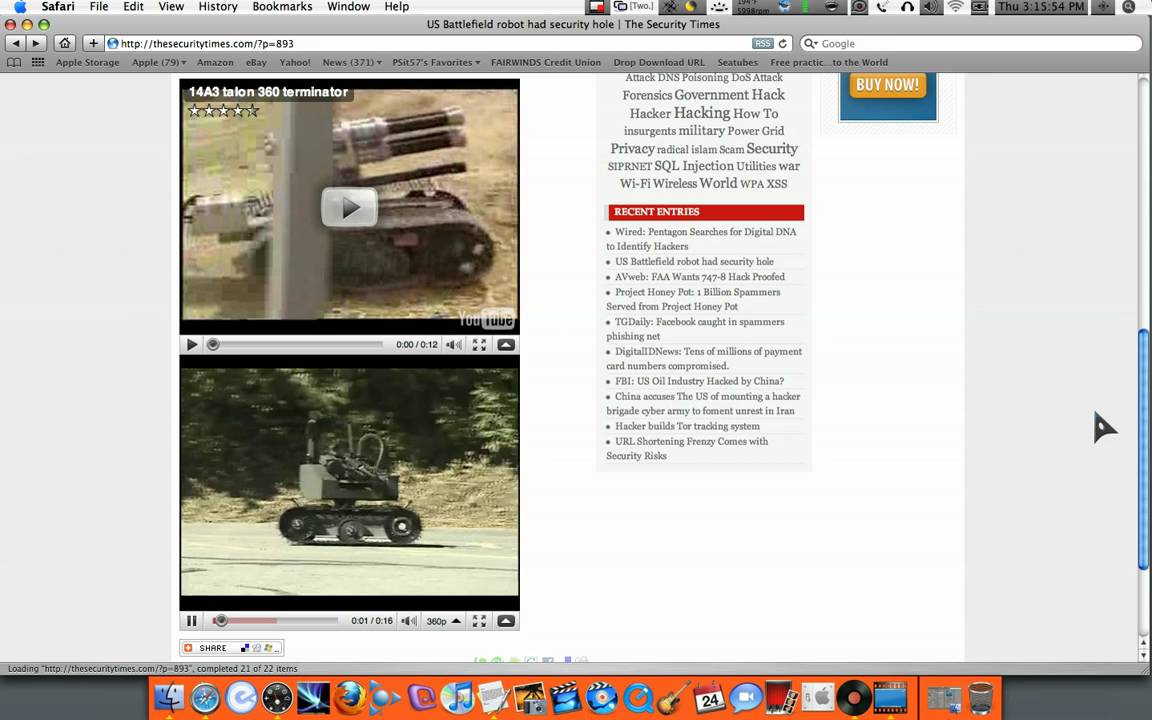Screen dimensions: 1152x720
Task: Open Spotlight search magnifier icon
Action: [1128, 7]
